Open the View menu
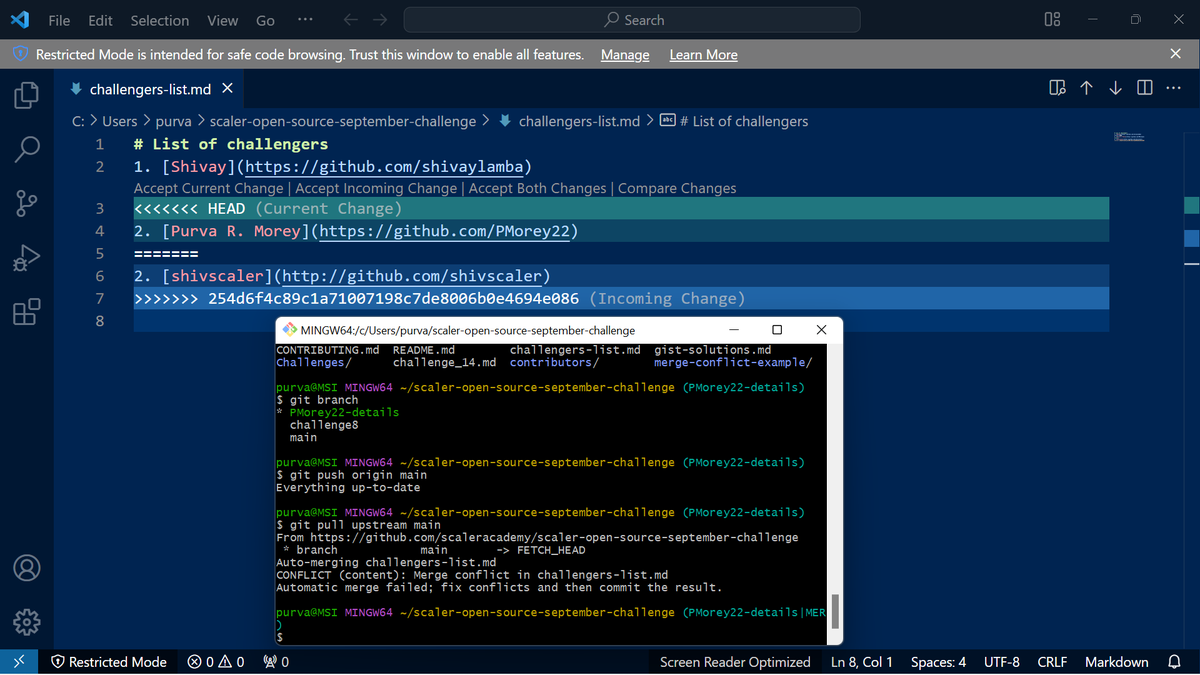 222,20
